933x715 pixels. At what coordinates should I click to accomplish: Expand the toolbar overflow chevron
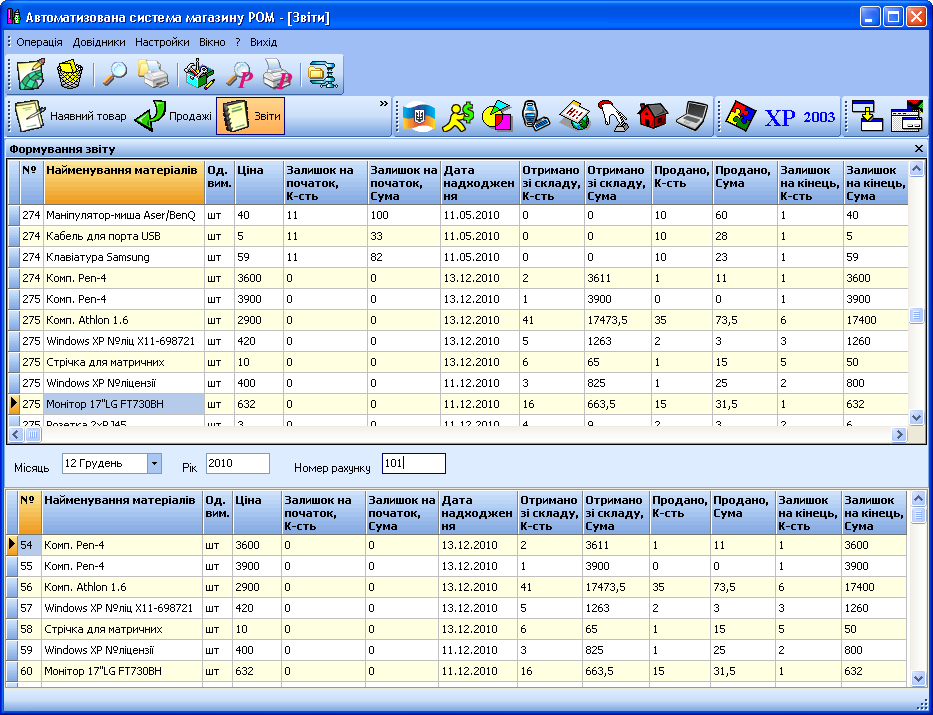tap(384, 104)
